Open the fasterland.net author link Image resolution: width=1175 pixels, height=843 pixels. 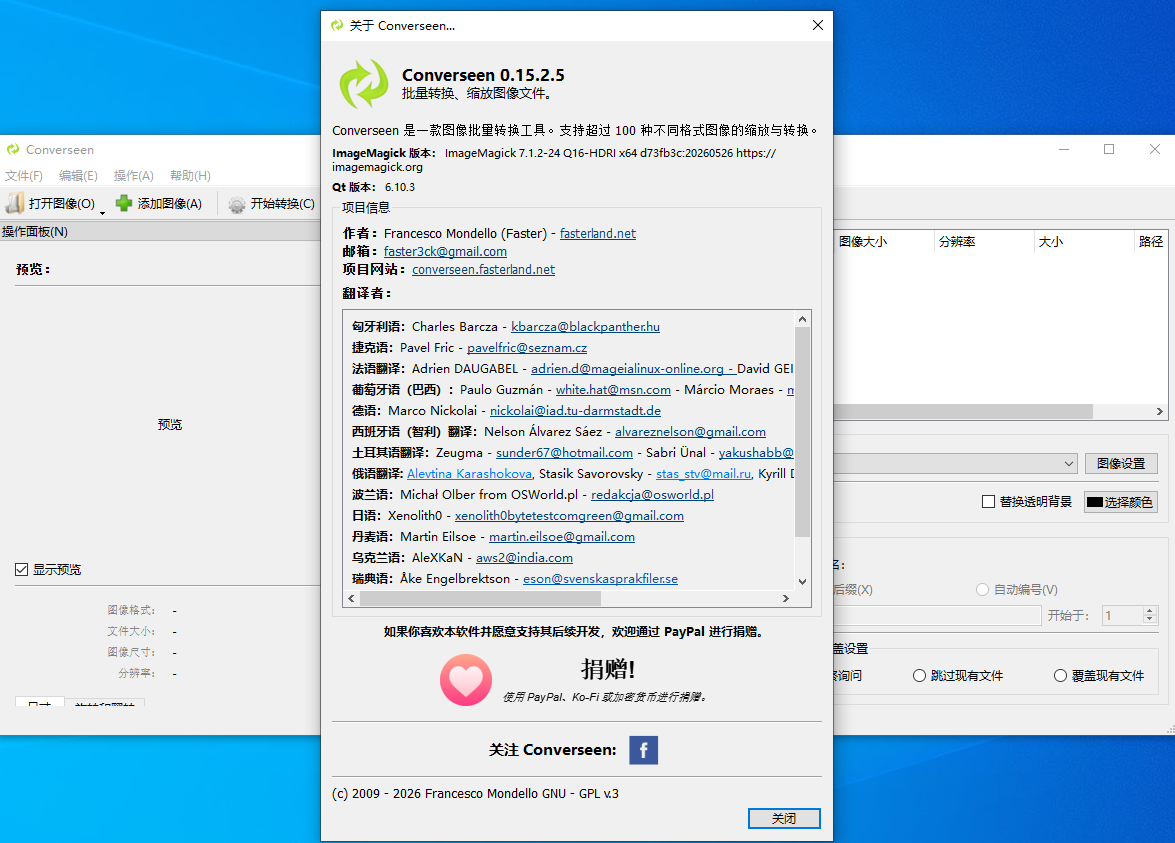click(x=598, y=233)
